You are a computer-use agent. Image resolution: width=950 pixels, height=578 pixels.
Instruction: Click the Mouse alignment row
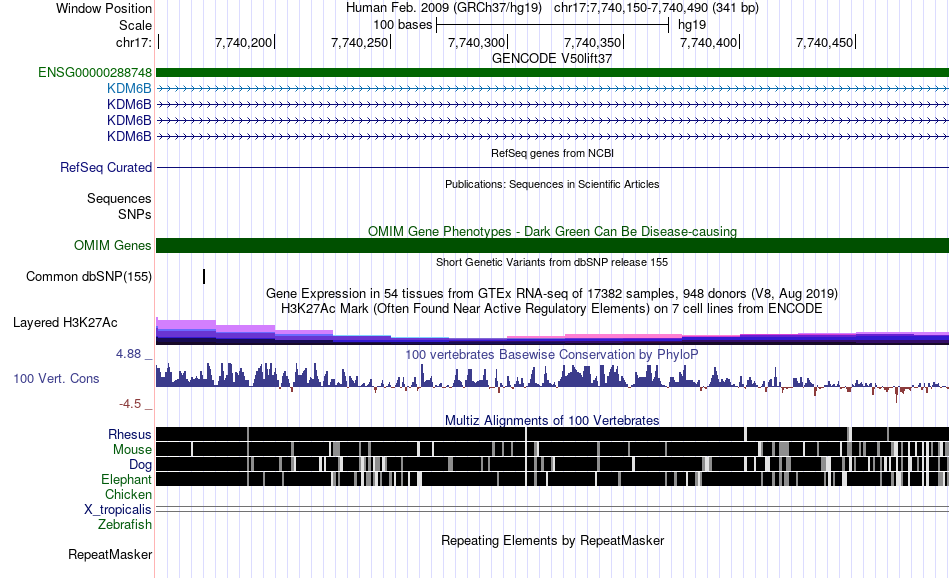click(x=553, y=449)
